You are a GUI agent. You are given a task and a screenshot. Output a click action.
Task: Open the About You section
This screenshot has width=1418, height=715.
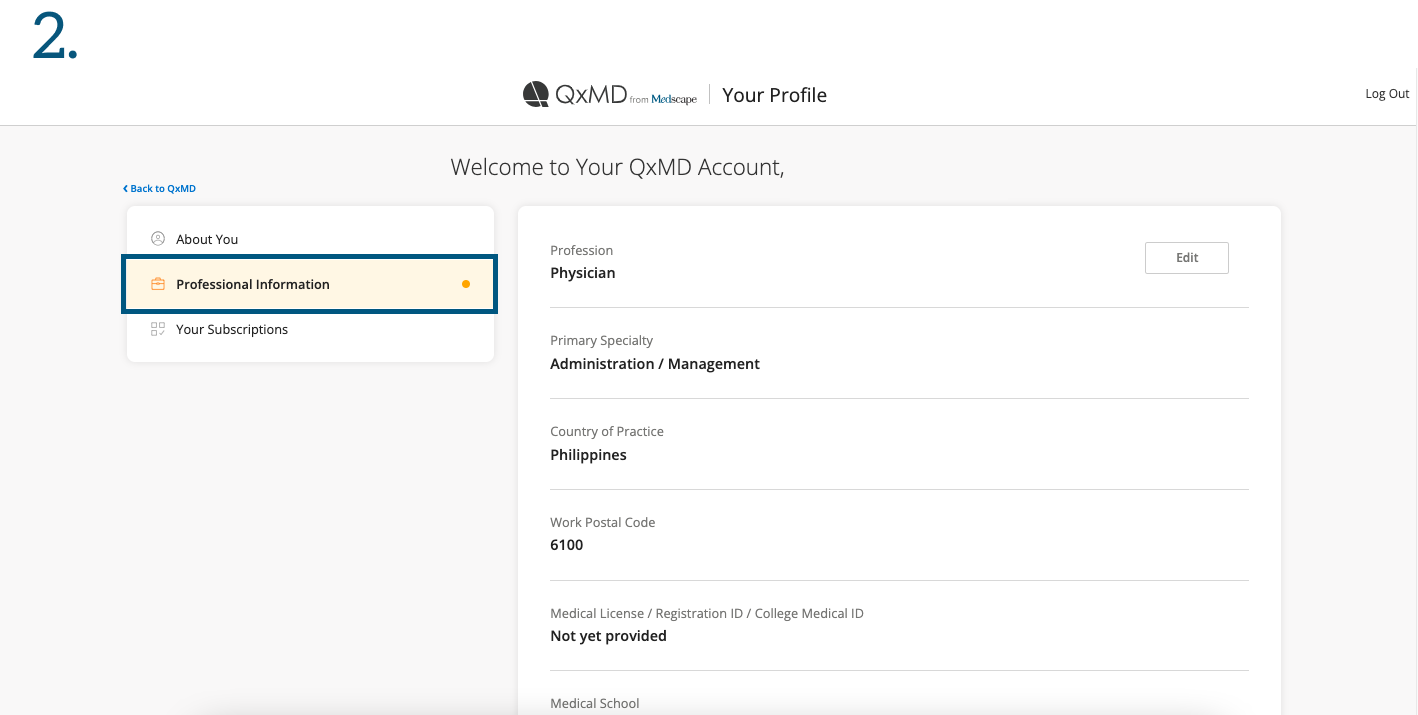click(x=310, y=239)
